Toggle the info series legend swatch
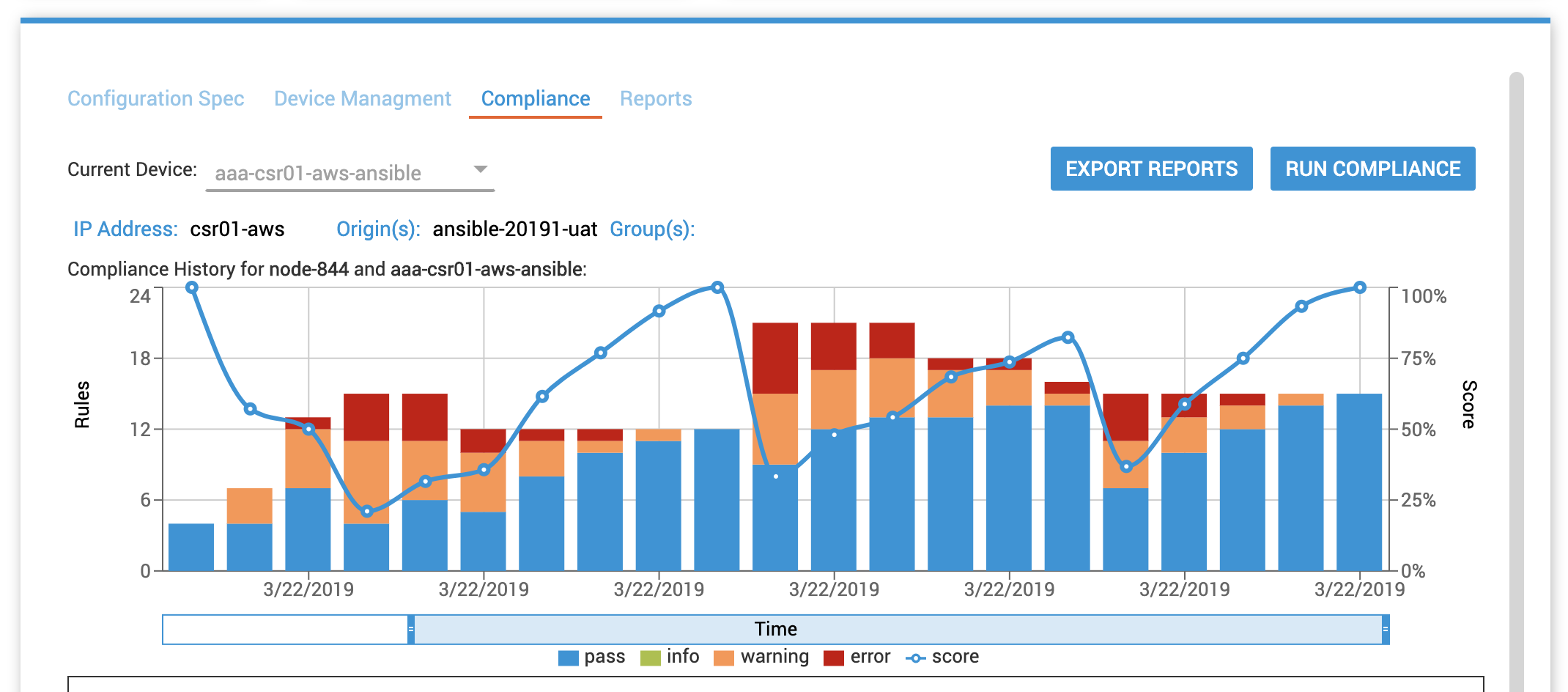 tap(650, 658)
